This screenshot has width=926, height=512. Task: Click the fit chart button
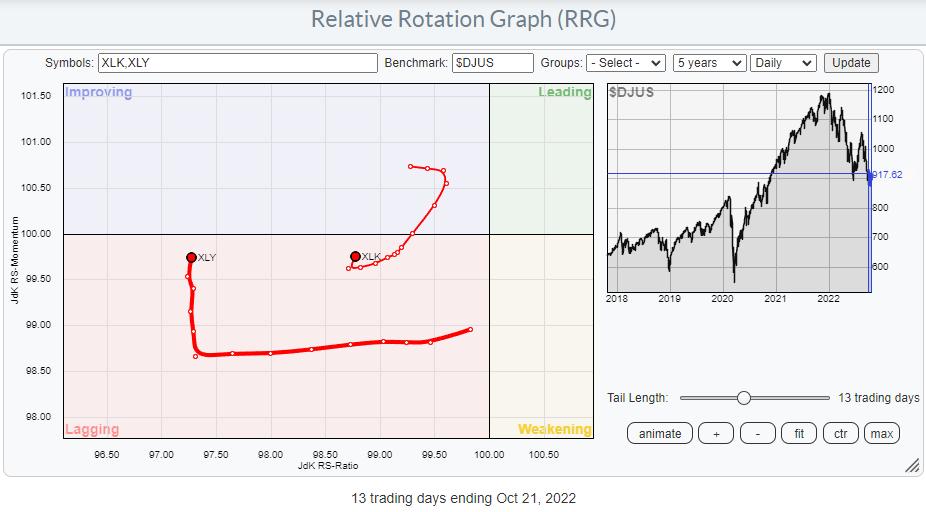799,433
